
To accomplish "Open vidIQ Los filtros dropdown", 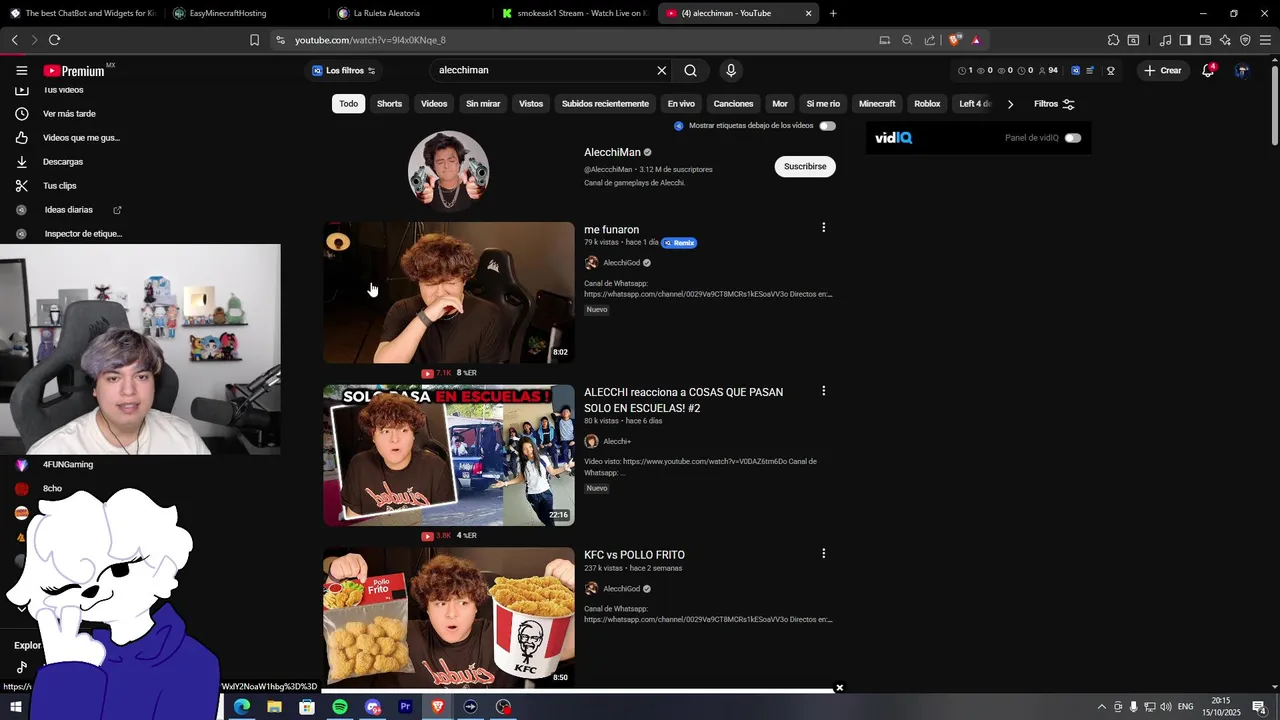I will pyautogui.click(x=343, y=71).
